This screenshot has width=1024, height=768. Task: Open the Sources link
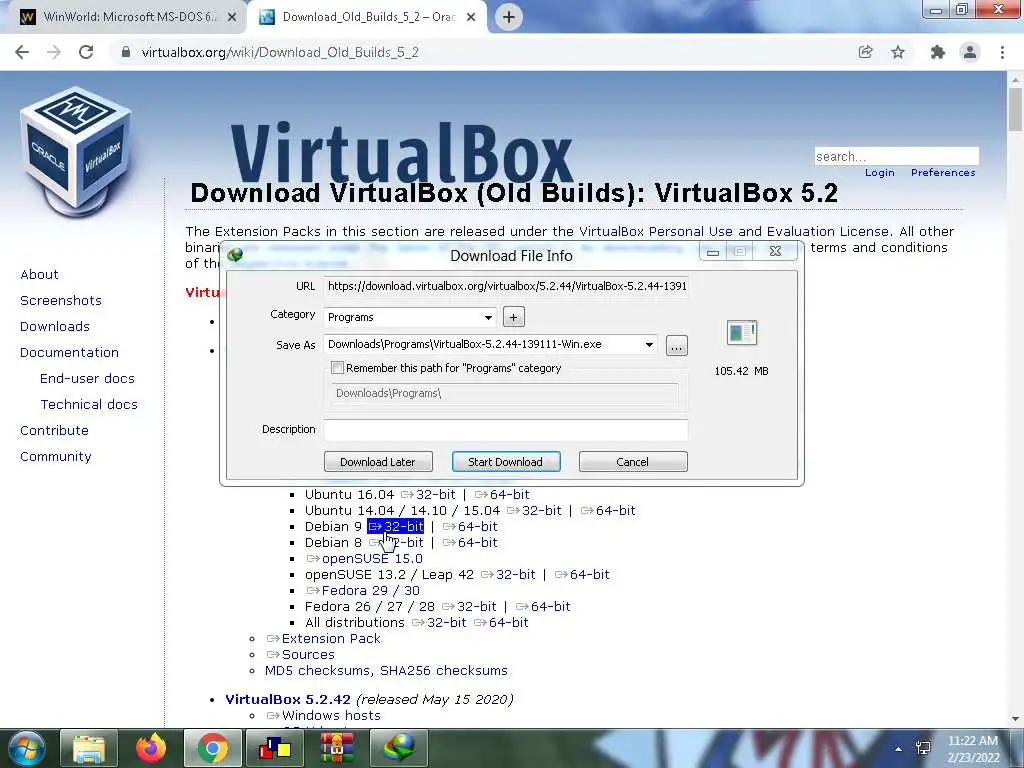point(300,655)
